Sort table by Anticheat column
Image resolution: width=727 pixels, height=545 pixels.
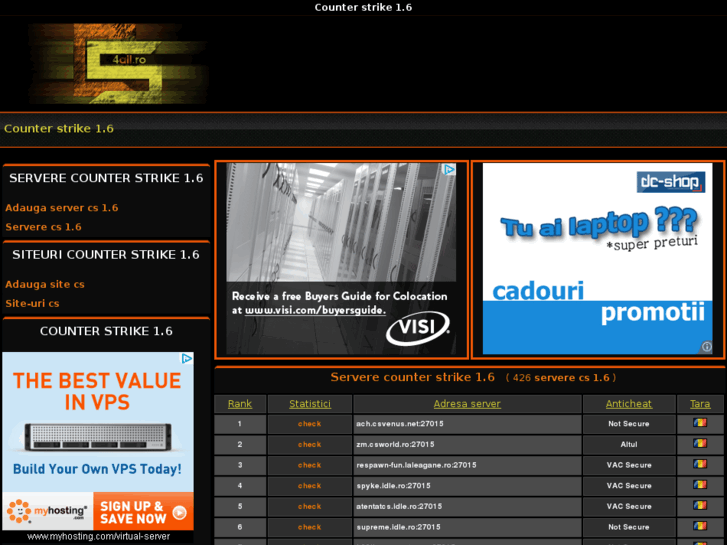(x=629, y=404)
